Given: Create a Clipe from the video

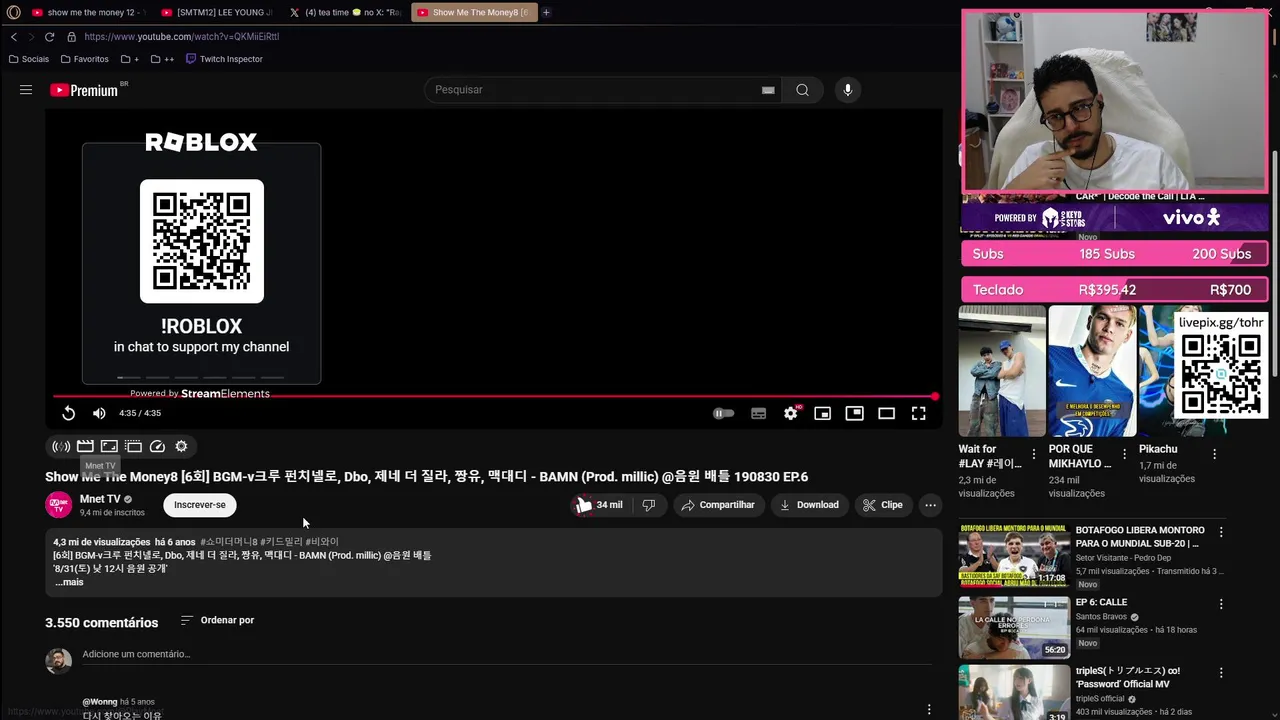Looking at the screenshot, I should tap(883, 505).
